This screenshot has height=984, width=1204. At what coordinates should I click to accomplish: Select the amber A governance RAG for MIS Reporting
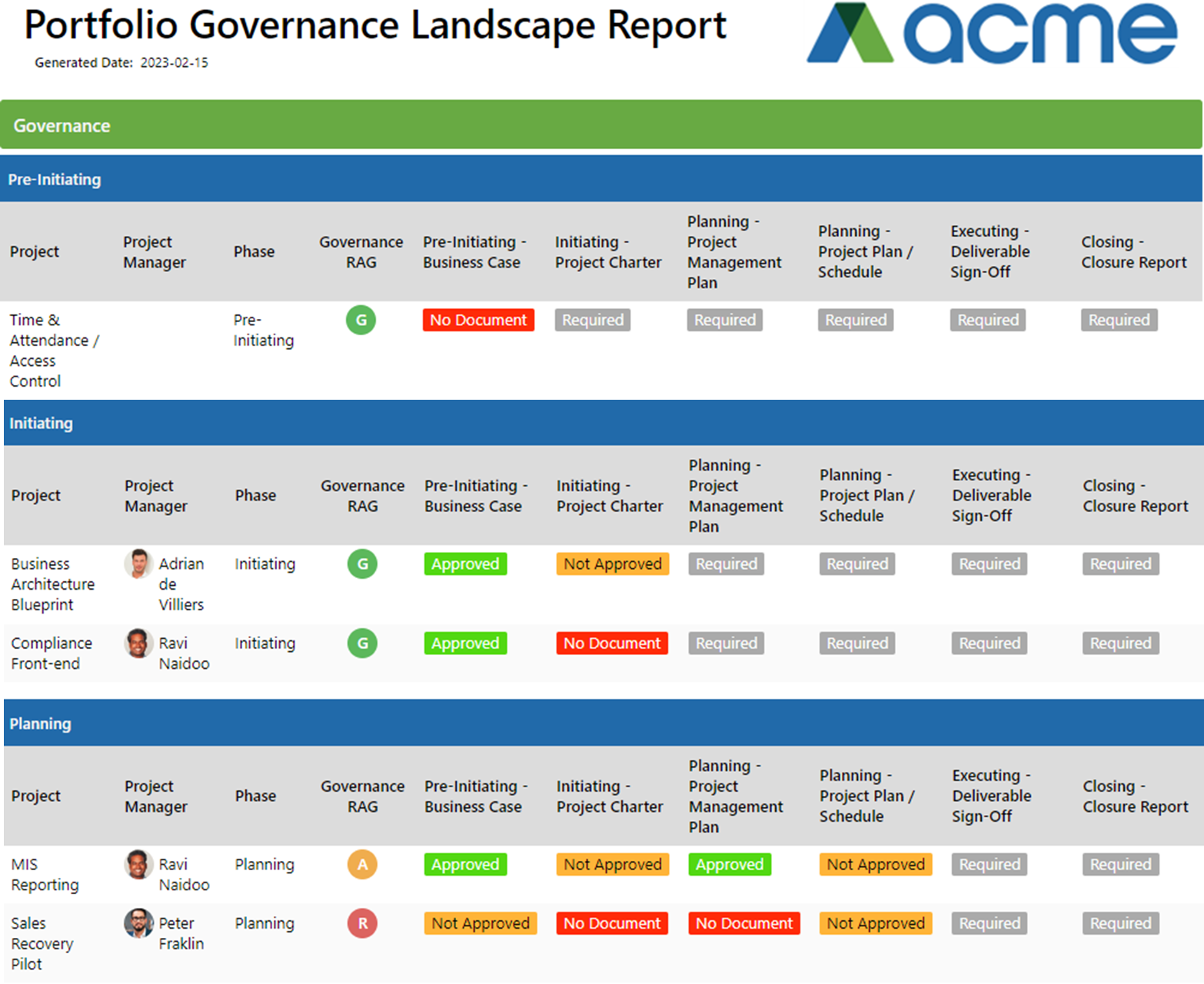click(362, 864)
